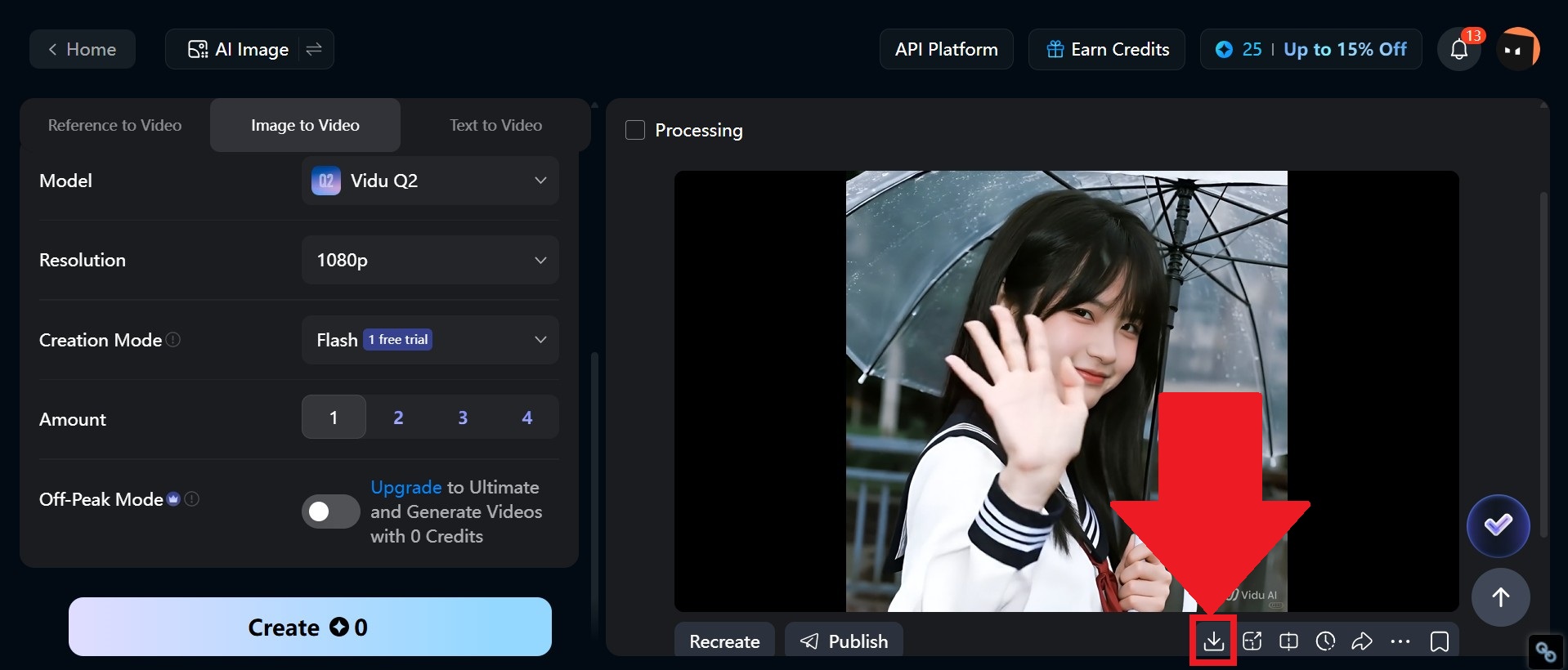Select amount 2
The width and height of the screenshot is (1568, 670).
[398, 418]
